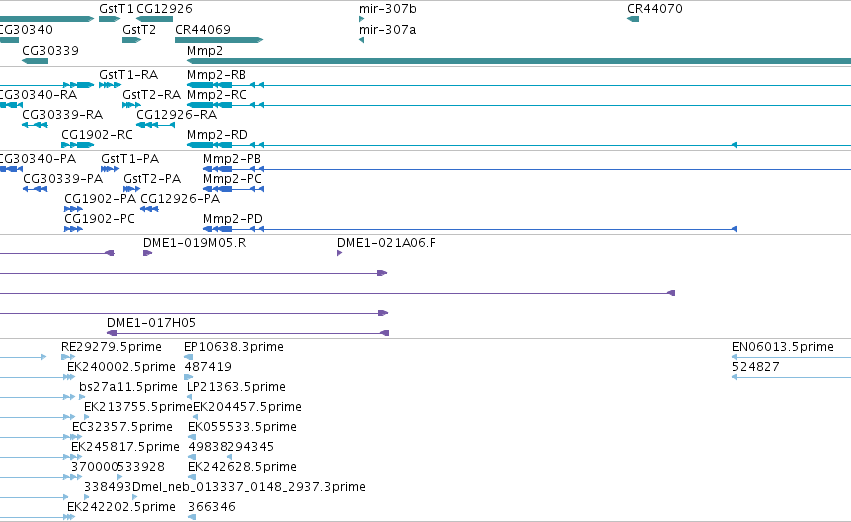Select the CG12926 gene label

tap(164, 9)
